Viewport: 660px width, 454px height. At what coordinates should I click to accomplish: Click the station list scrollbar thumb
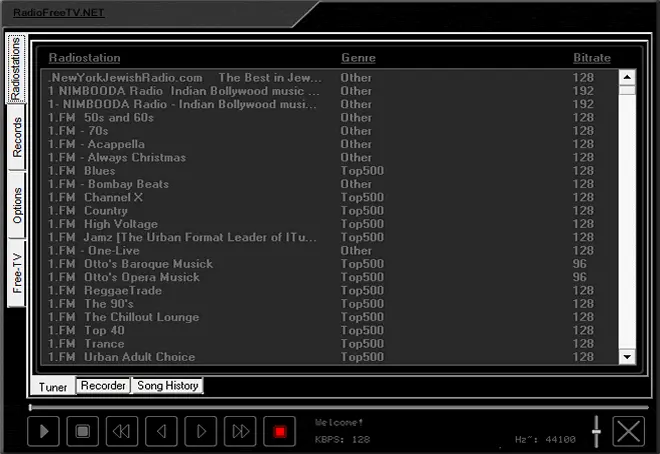(627, 90)
